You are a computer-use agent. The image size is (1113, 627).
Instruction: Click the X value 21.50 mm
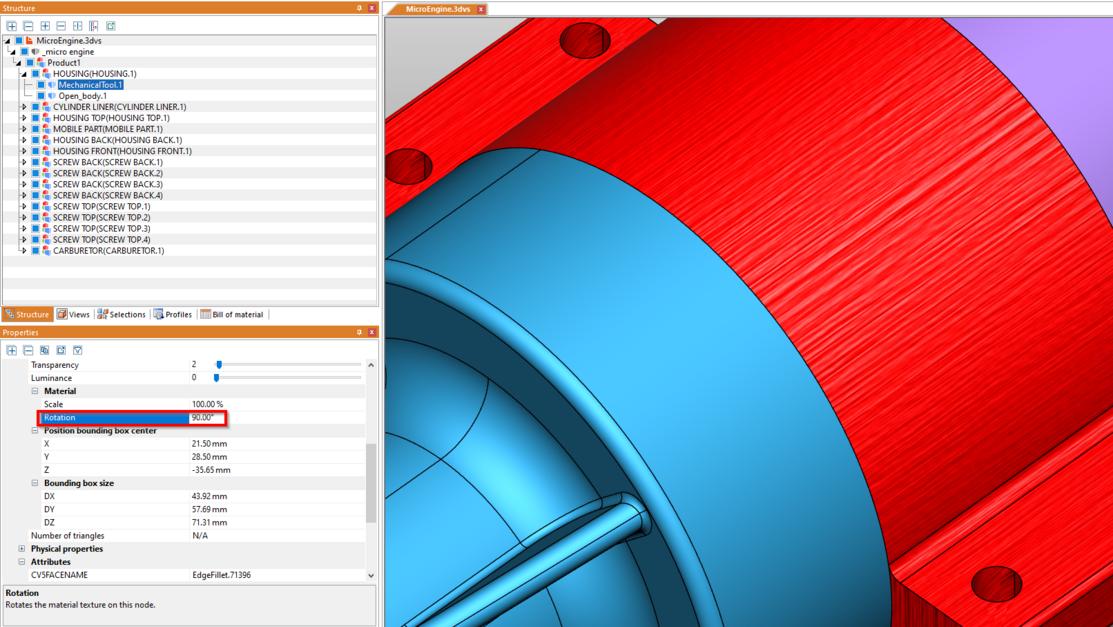(209, 444)
